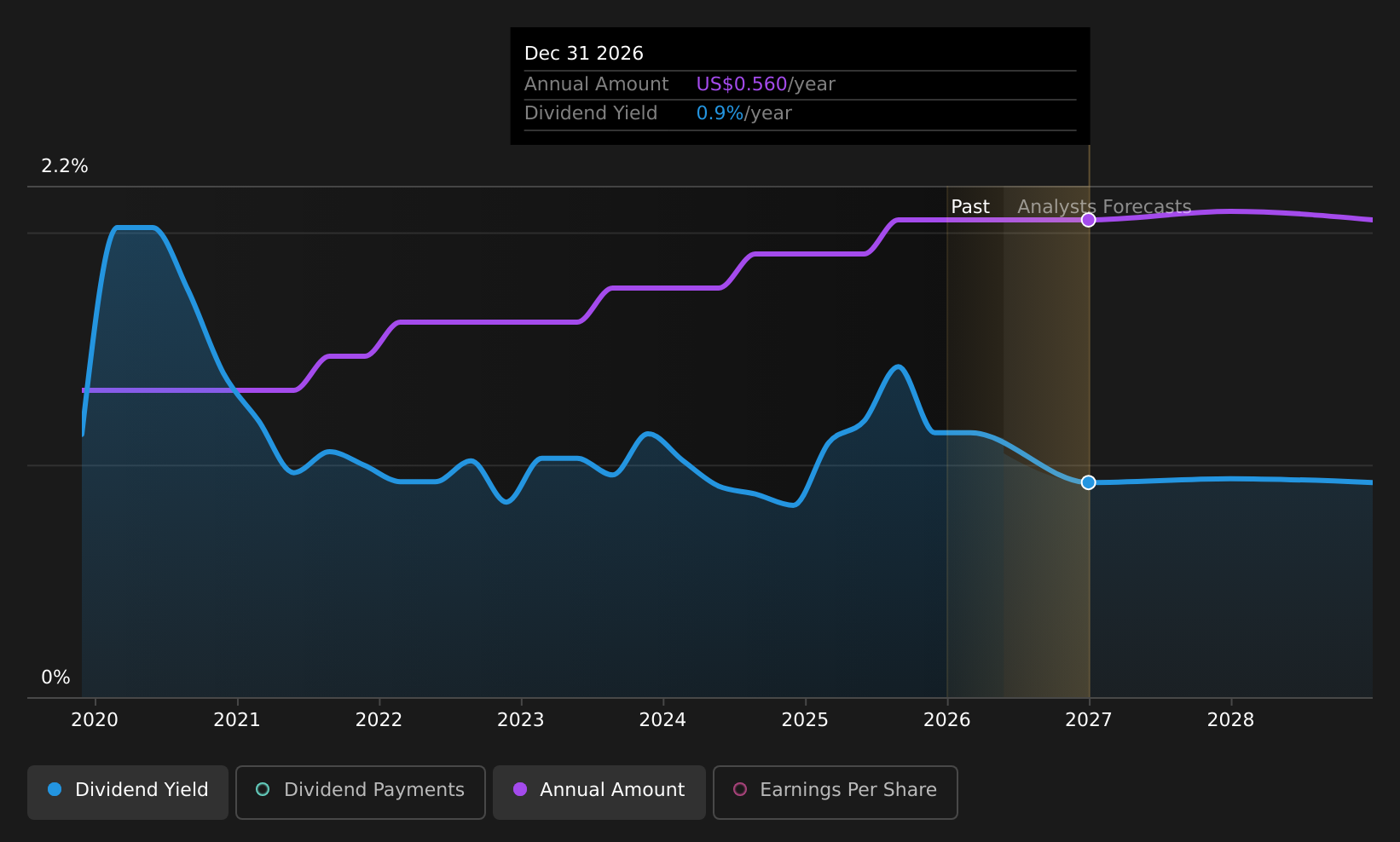This screenshot has width=1400, height=842.
Task: Click the 2025 x-axis label
Action: point(805,720)
